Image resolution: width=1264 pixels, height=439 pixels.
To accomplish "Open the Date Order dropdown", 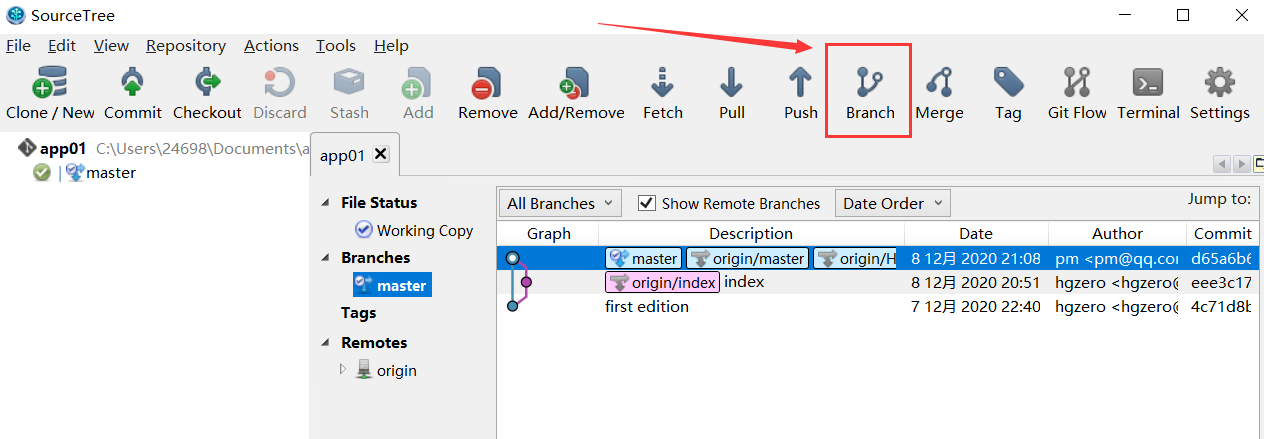I will tap(892, 203).
